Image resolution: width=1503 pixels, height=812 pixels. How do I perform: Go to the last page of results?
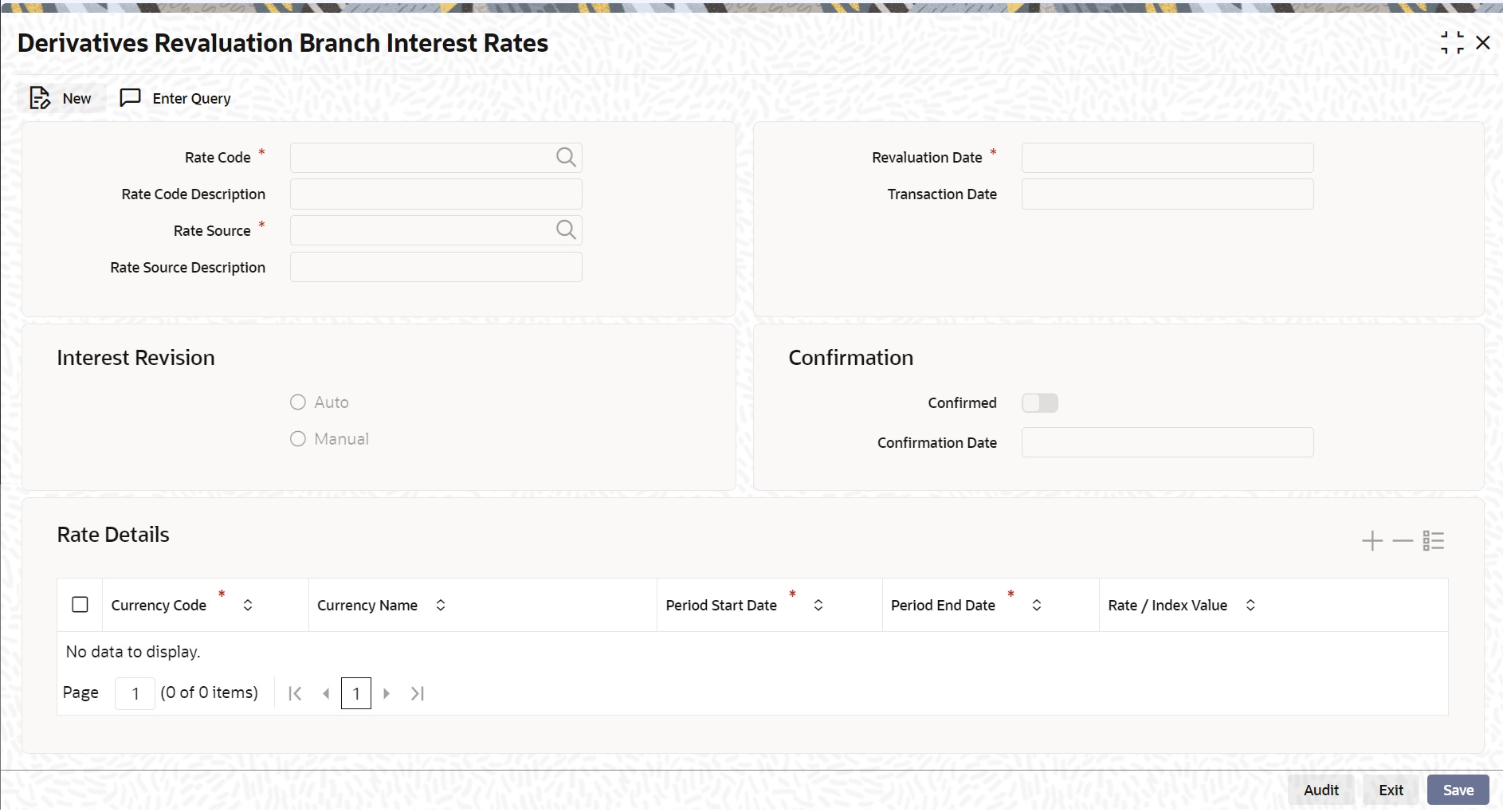click(x=418, y=693)
